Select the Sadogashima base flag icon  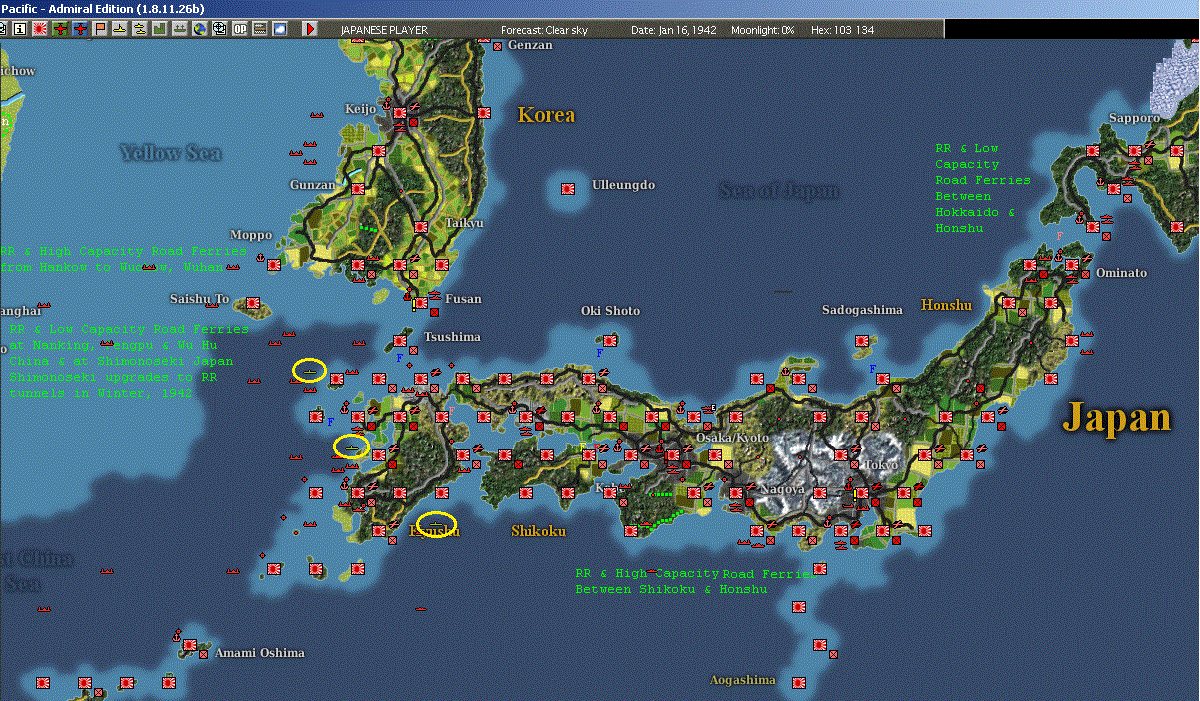[x=861, y=341]
